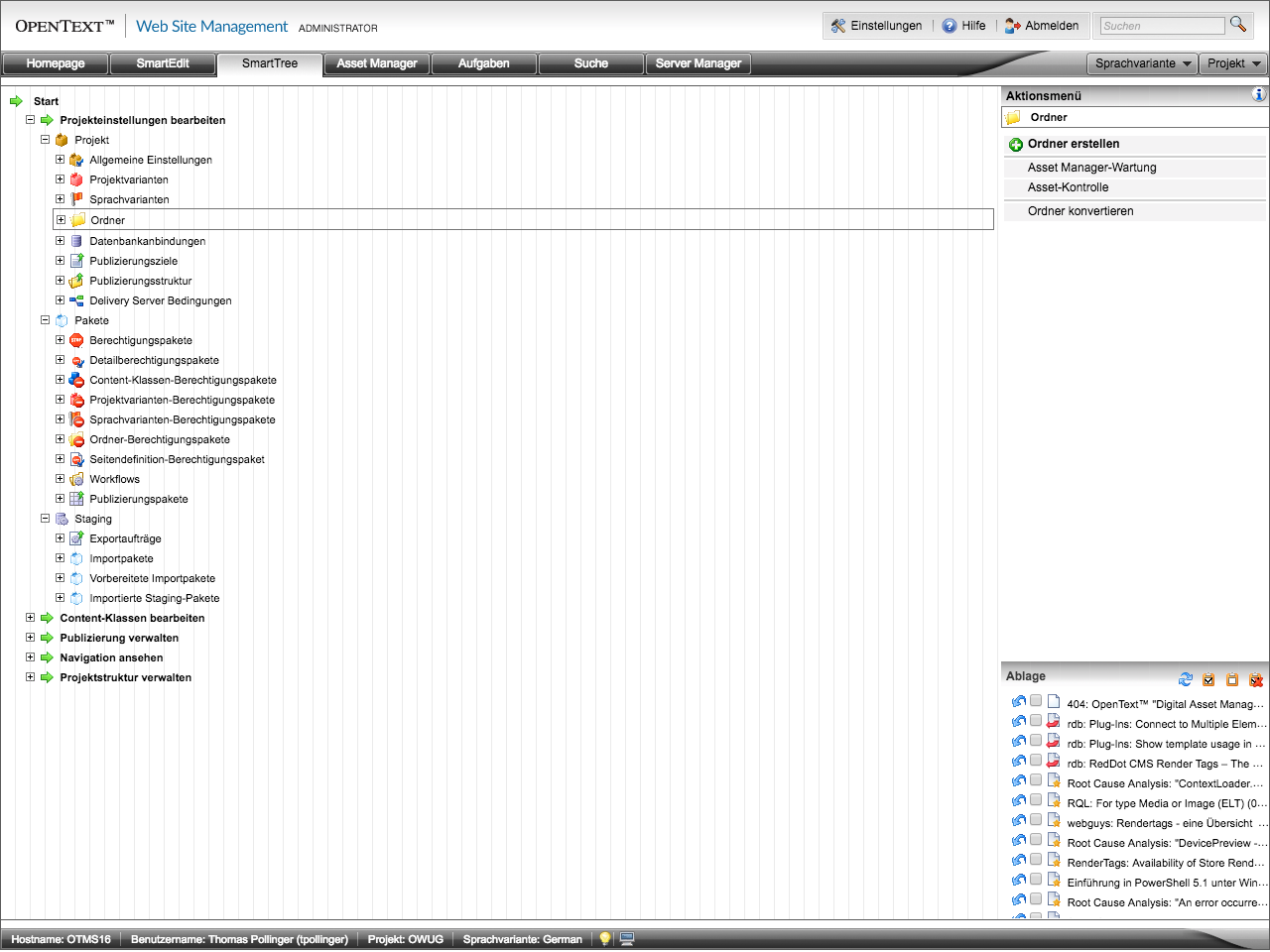The height and width of the screenshot is (952, 1270).
Task: Refresh the Ablage clipboard list
Action: click(1186, 679)
